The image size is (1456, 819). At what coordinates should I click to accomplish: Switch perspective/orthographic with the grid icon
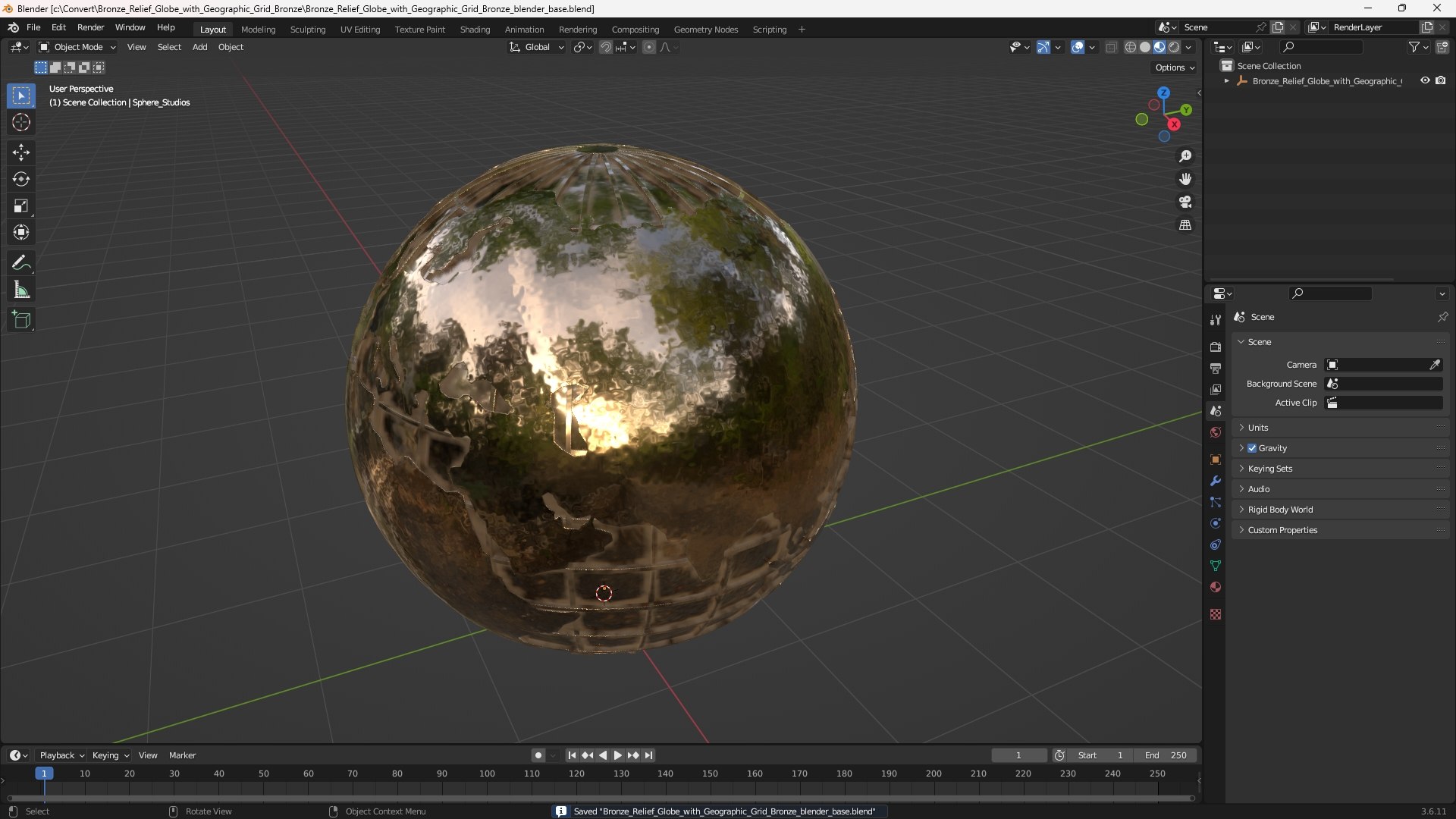(1185, 225)
